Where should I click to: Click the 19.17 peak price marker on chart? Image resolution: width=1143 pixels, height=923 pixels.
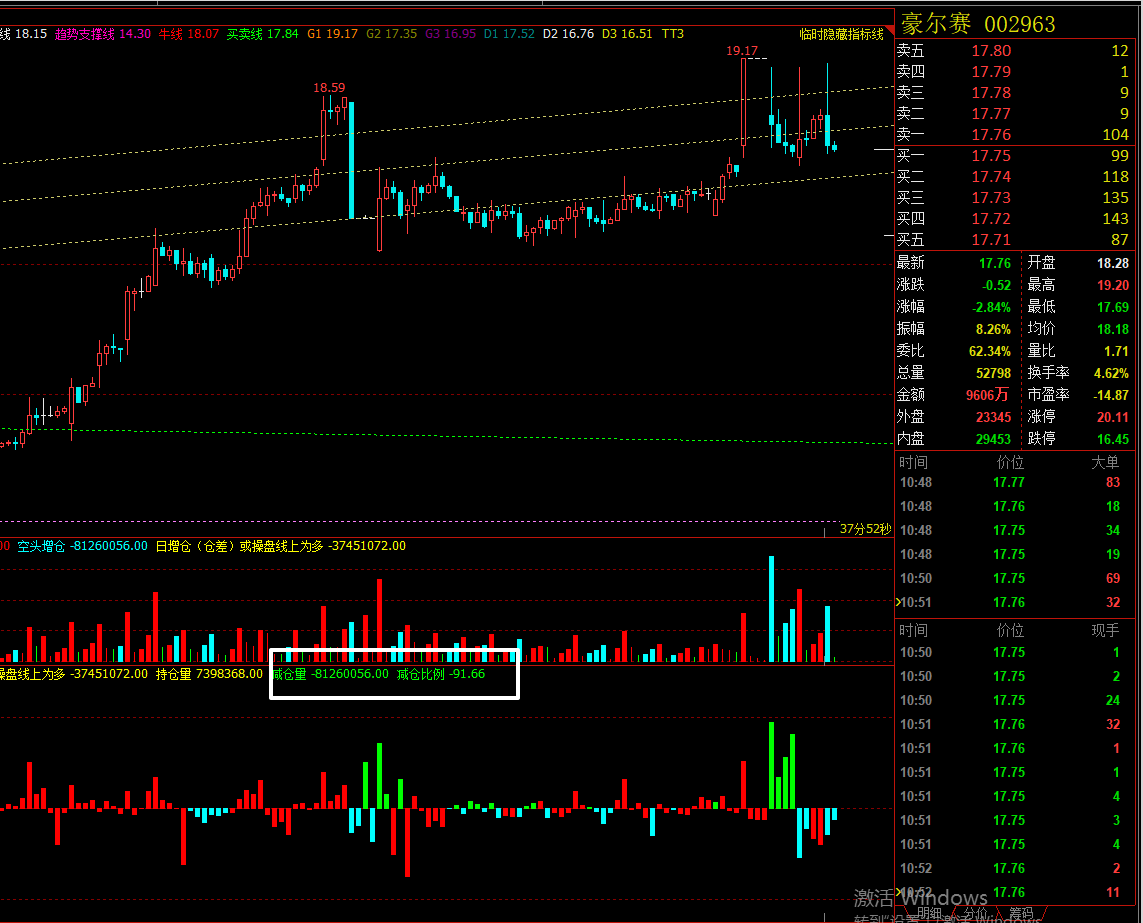(742, 50)
